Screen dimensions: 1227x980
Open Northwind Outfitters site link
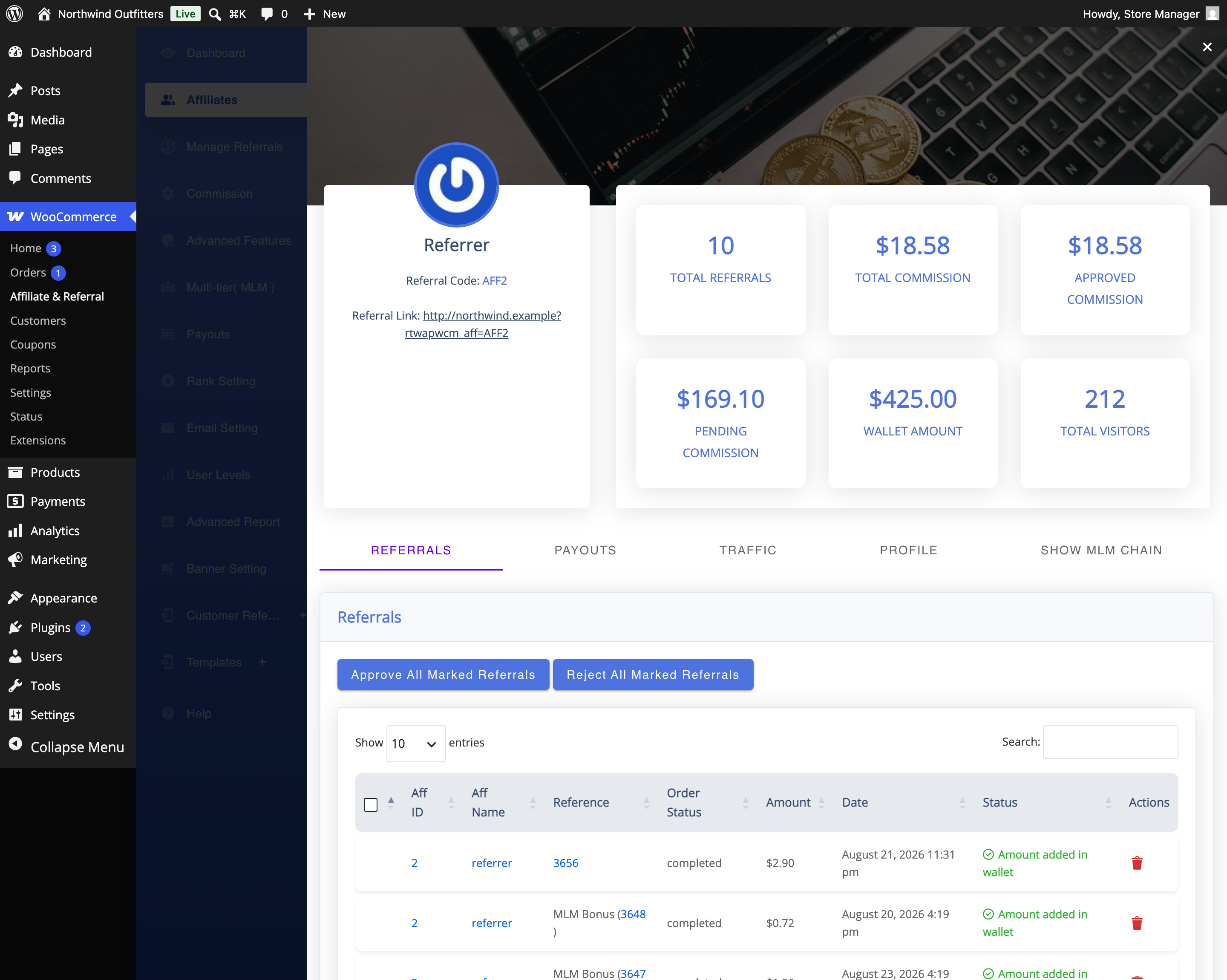pos(110,14)
